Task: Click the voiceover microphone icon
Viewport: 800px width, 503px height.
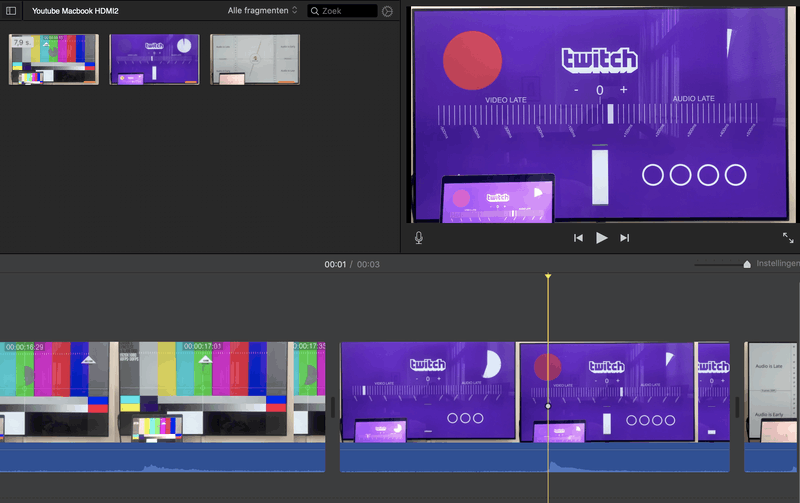Action: tap(418, 238)
